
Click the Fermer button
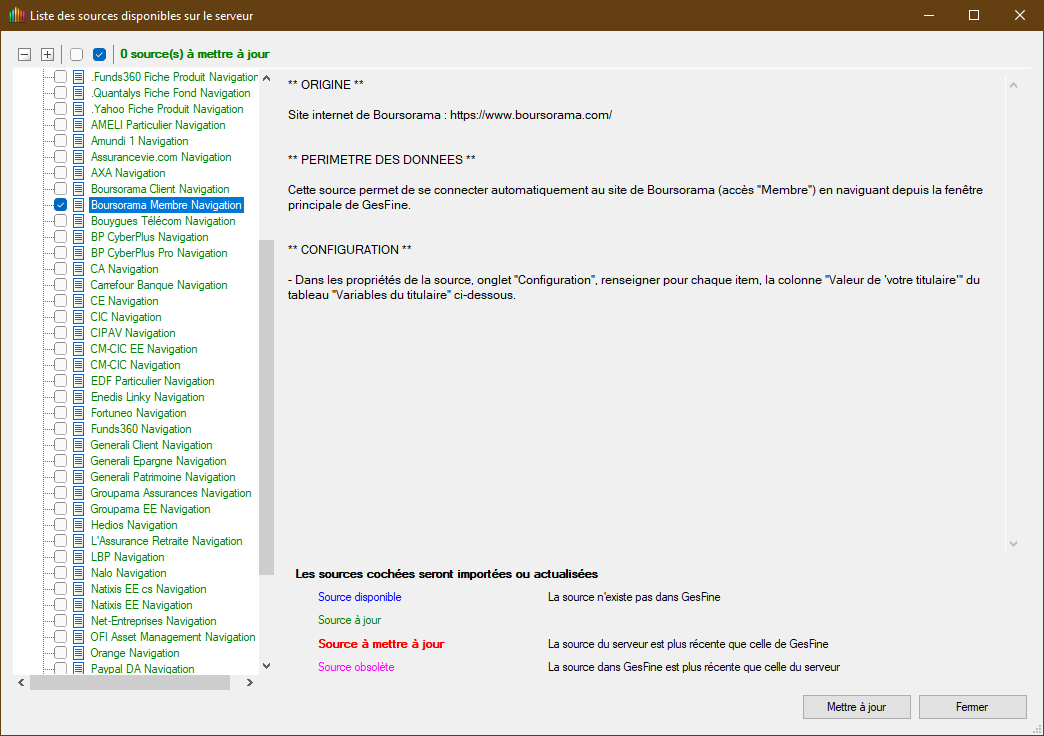point(972,707)
